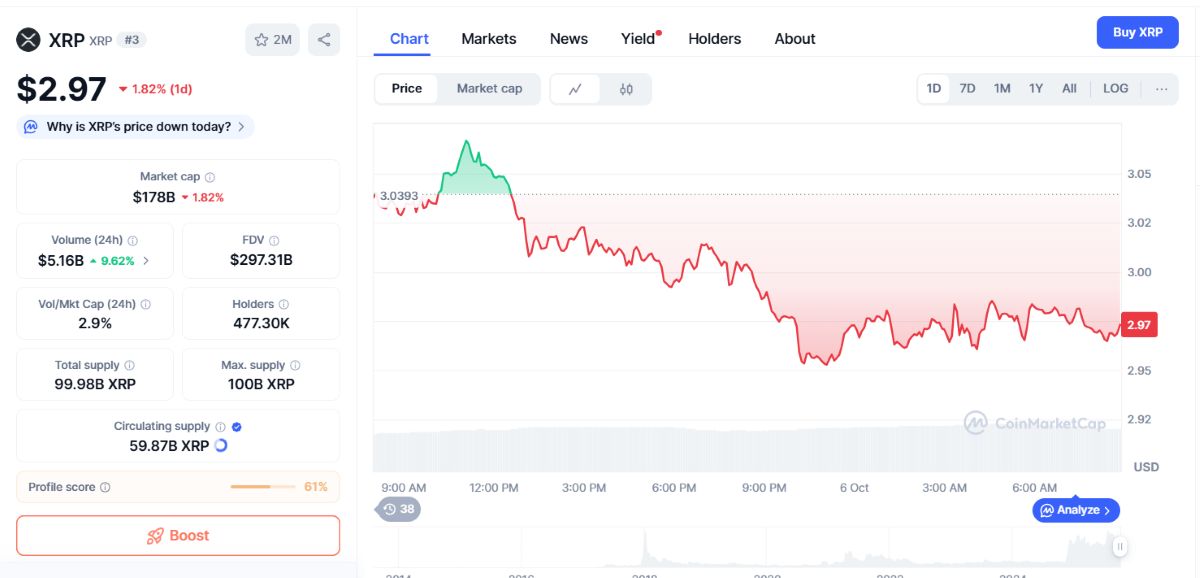Select 1M time range
Viewport: 1200px width, 578px height.
pyautogui.click(x=1002, y=89)
